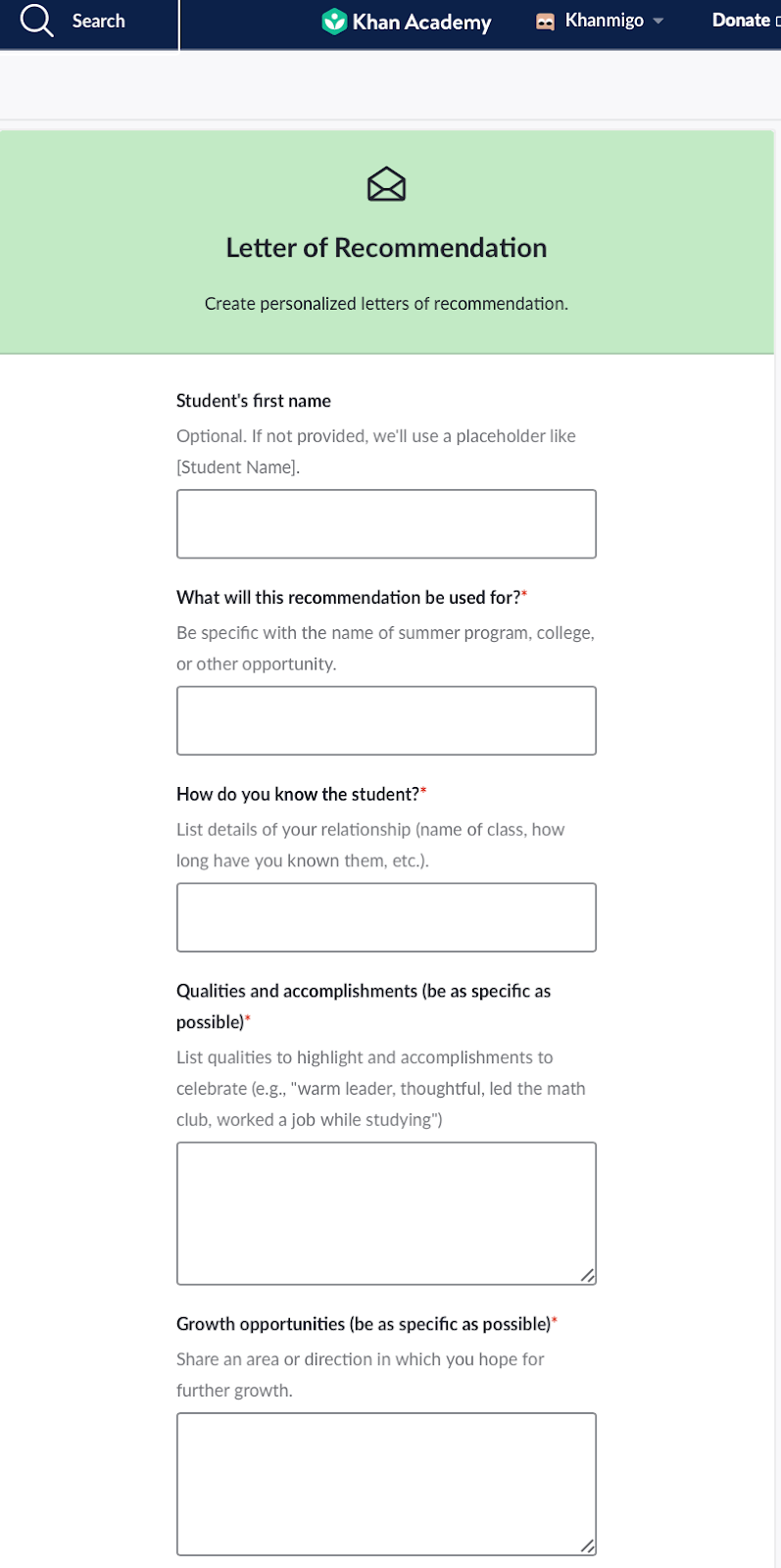Focus the Growth opportunities textarea
The image size is (781, 1568).
pyautogui.click(x=386, y=1484)
